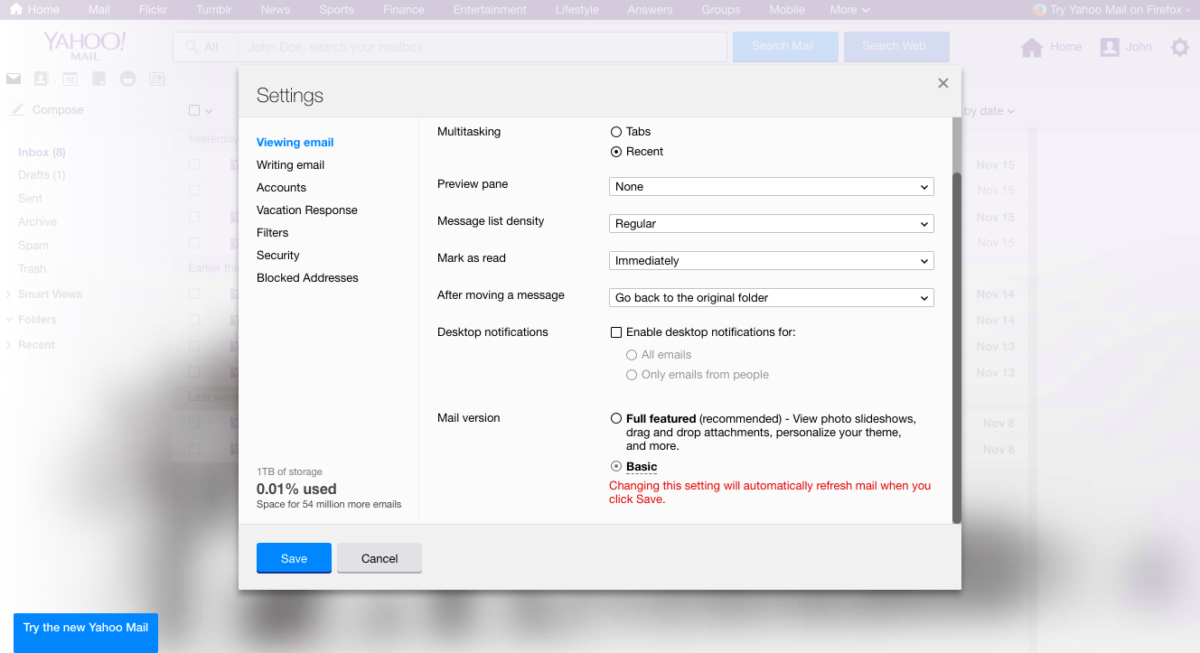Open the Calendar icon
The height and width of the screenshot is (653, 1200).
[x=70, y=78]
